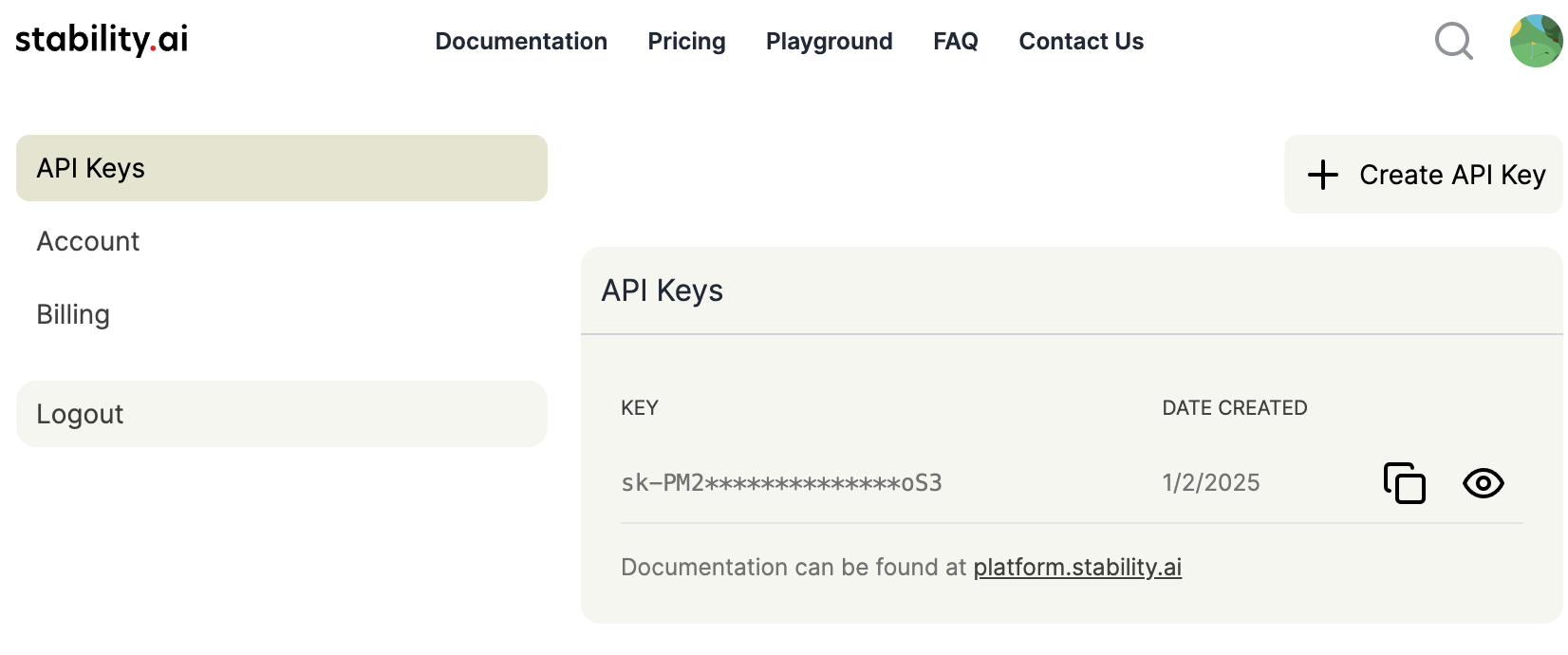
Task: Open the Playground page
Action: 829,42
